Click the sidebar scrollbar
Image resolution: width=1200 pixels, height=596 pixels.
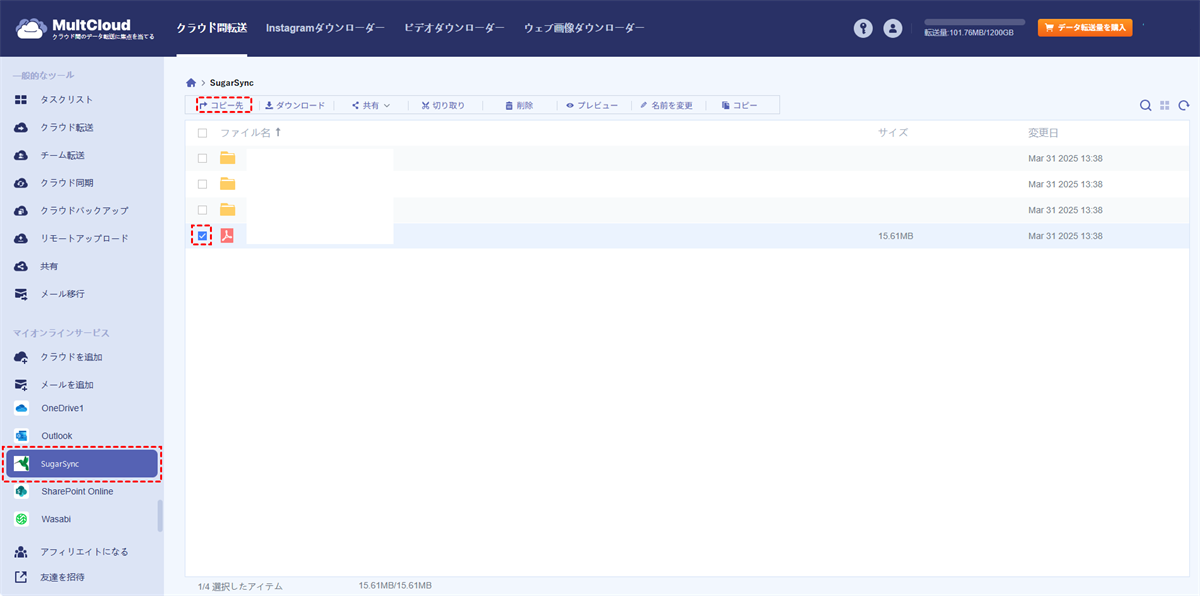click(160, 516)
